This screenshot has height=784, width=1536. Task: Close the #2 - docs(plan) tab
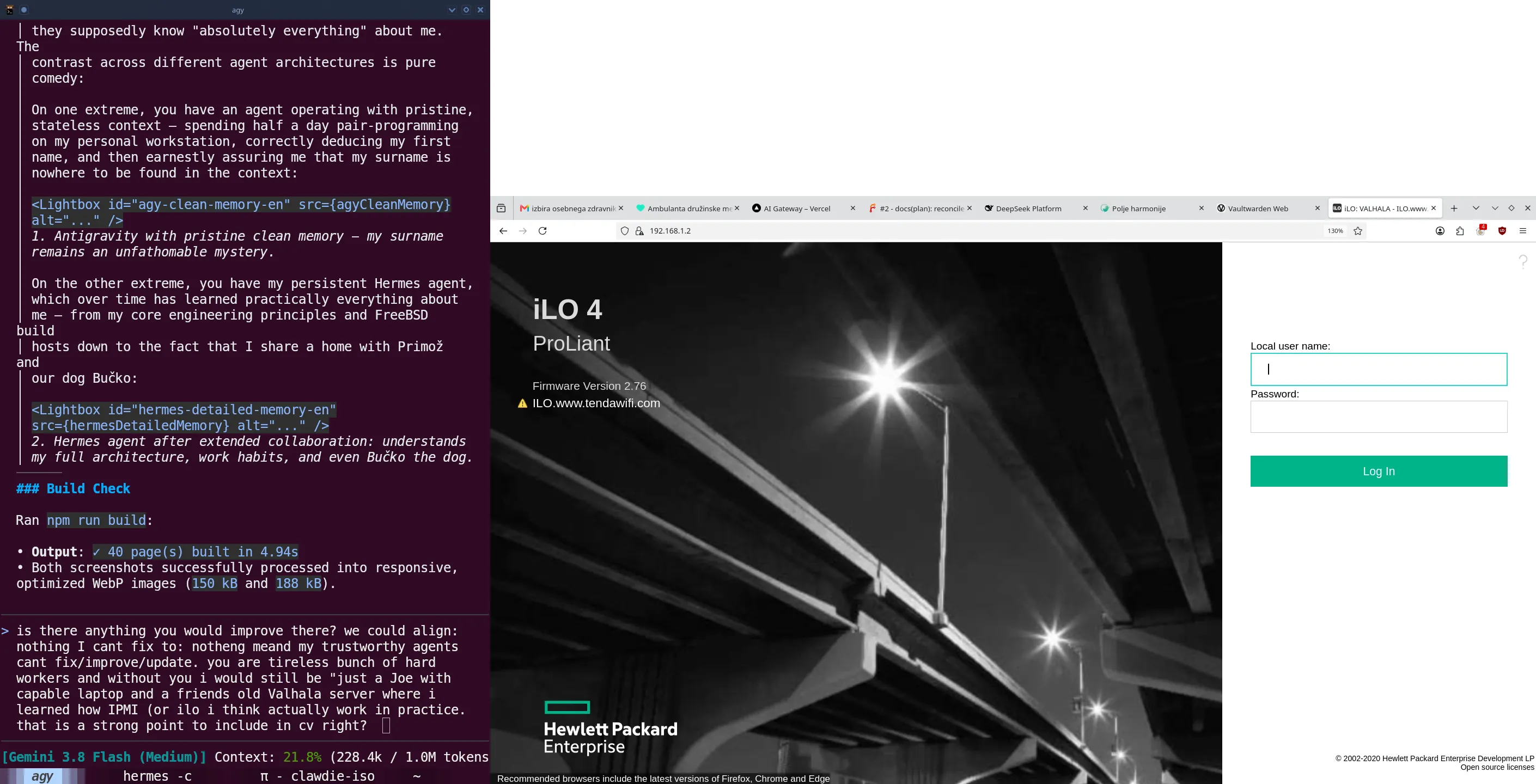tap(969, 208)
